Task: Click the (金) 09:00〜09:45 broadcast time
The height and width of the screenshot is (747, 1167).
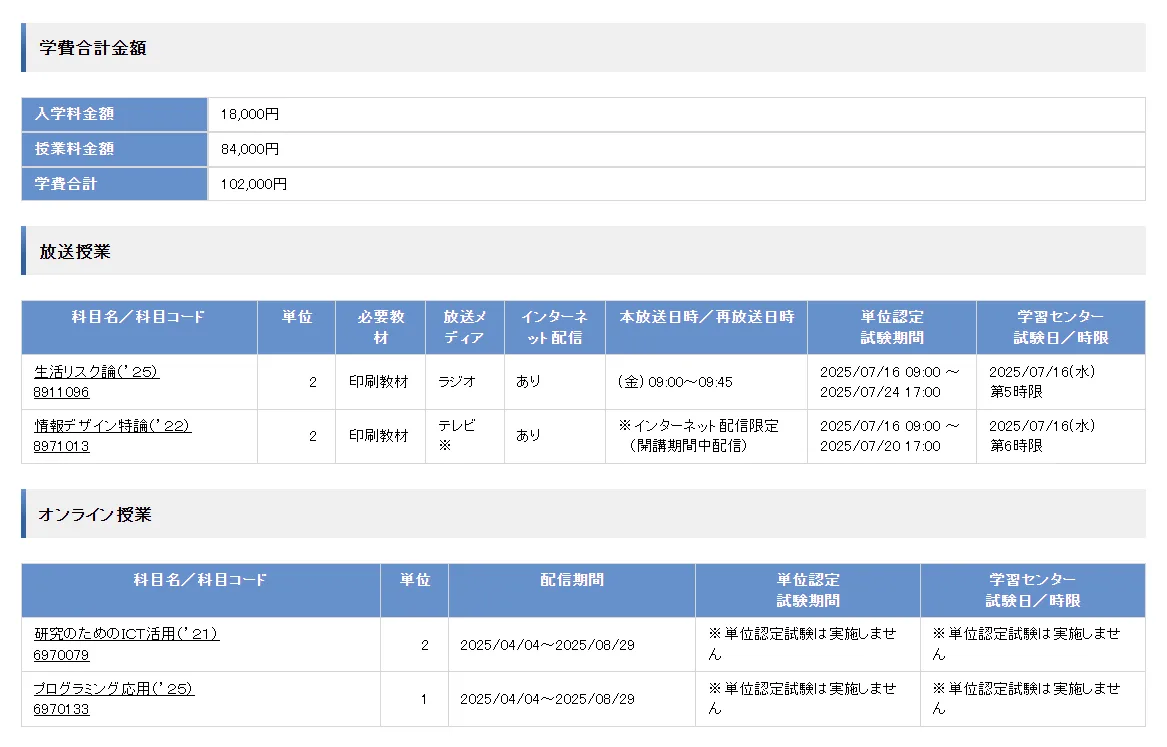Action: coord(675,382)
